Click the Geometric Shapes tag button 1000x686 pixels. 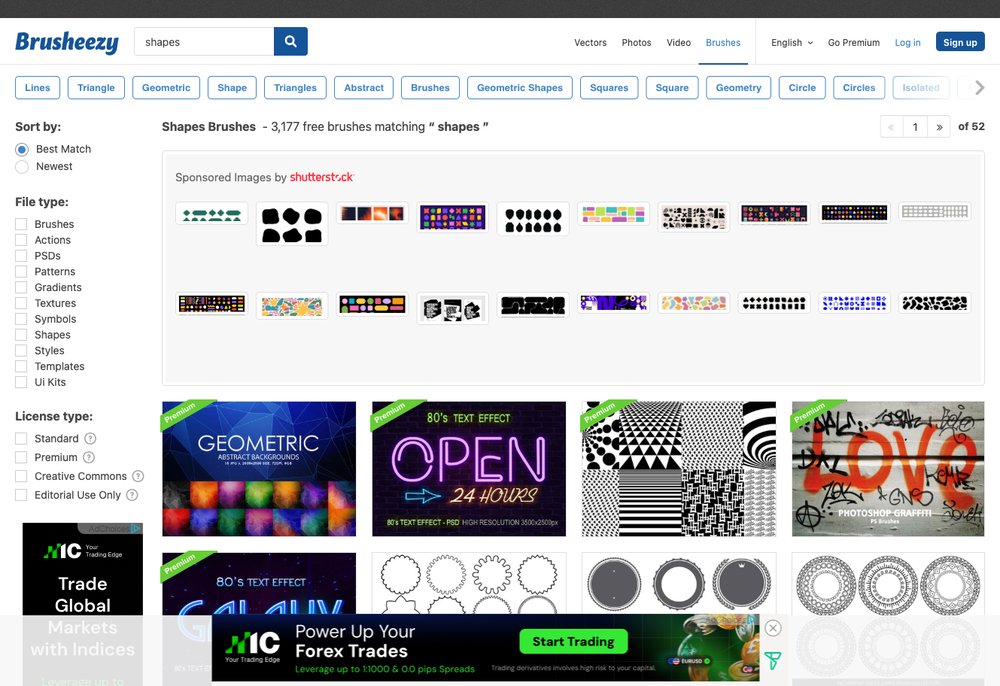tap(520, 88)
